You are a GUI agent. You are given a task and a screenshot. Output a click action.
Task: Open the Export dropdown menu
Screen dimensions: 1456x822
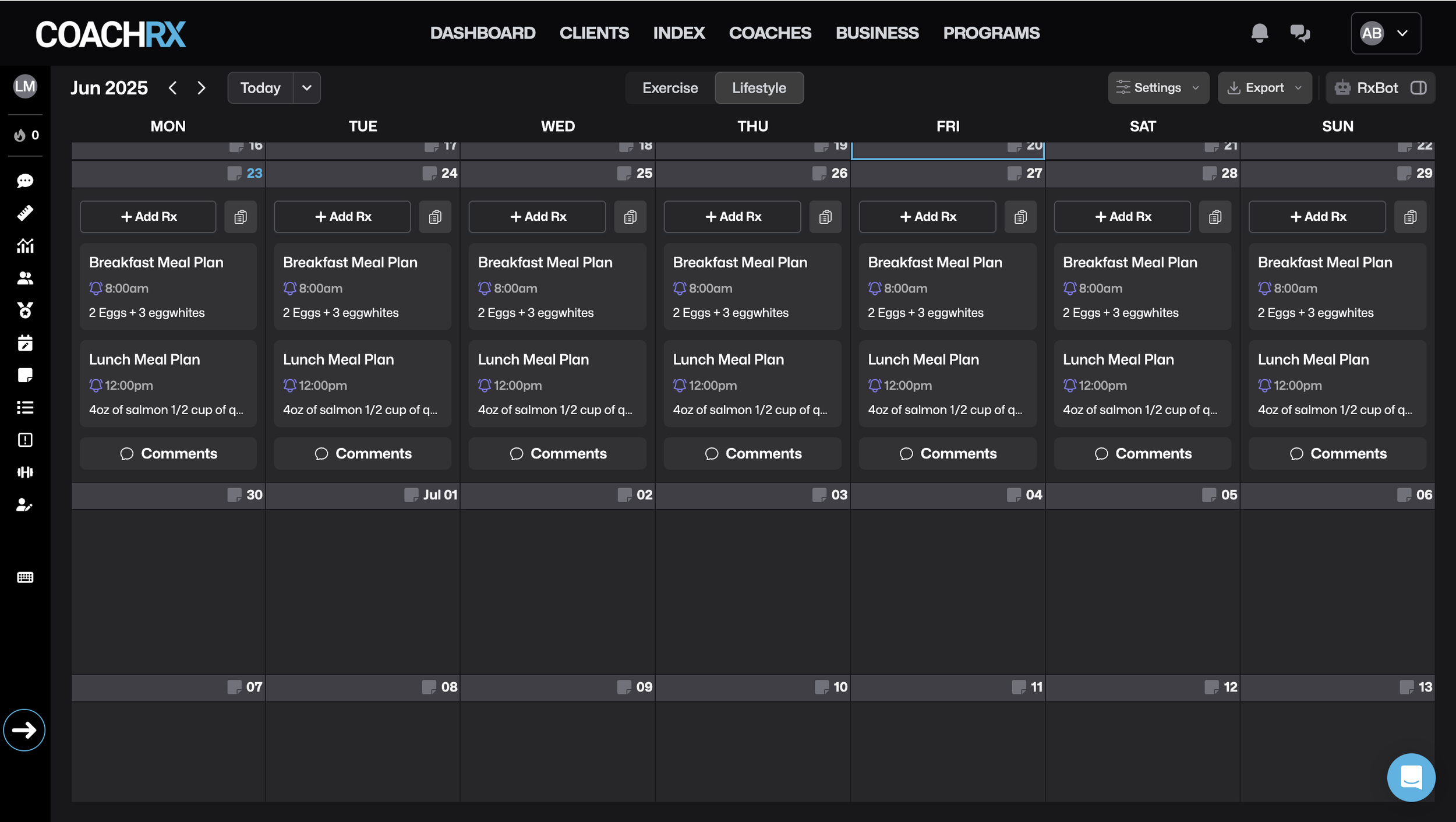pyautogui.click(x=1264, y=88)
